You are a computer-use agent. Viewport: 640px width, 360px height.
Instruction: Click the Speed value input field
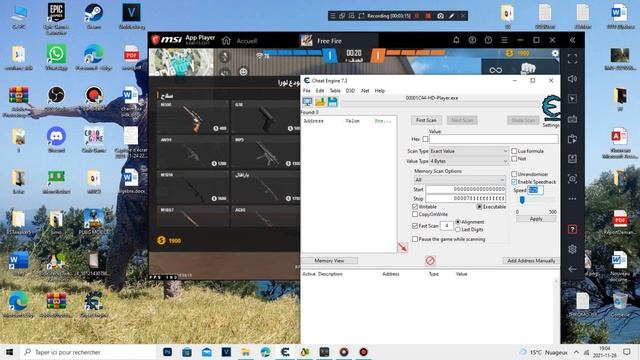tap(535, 190)
